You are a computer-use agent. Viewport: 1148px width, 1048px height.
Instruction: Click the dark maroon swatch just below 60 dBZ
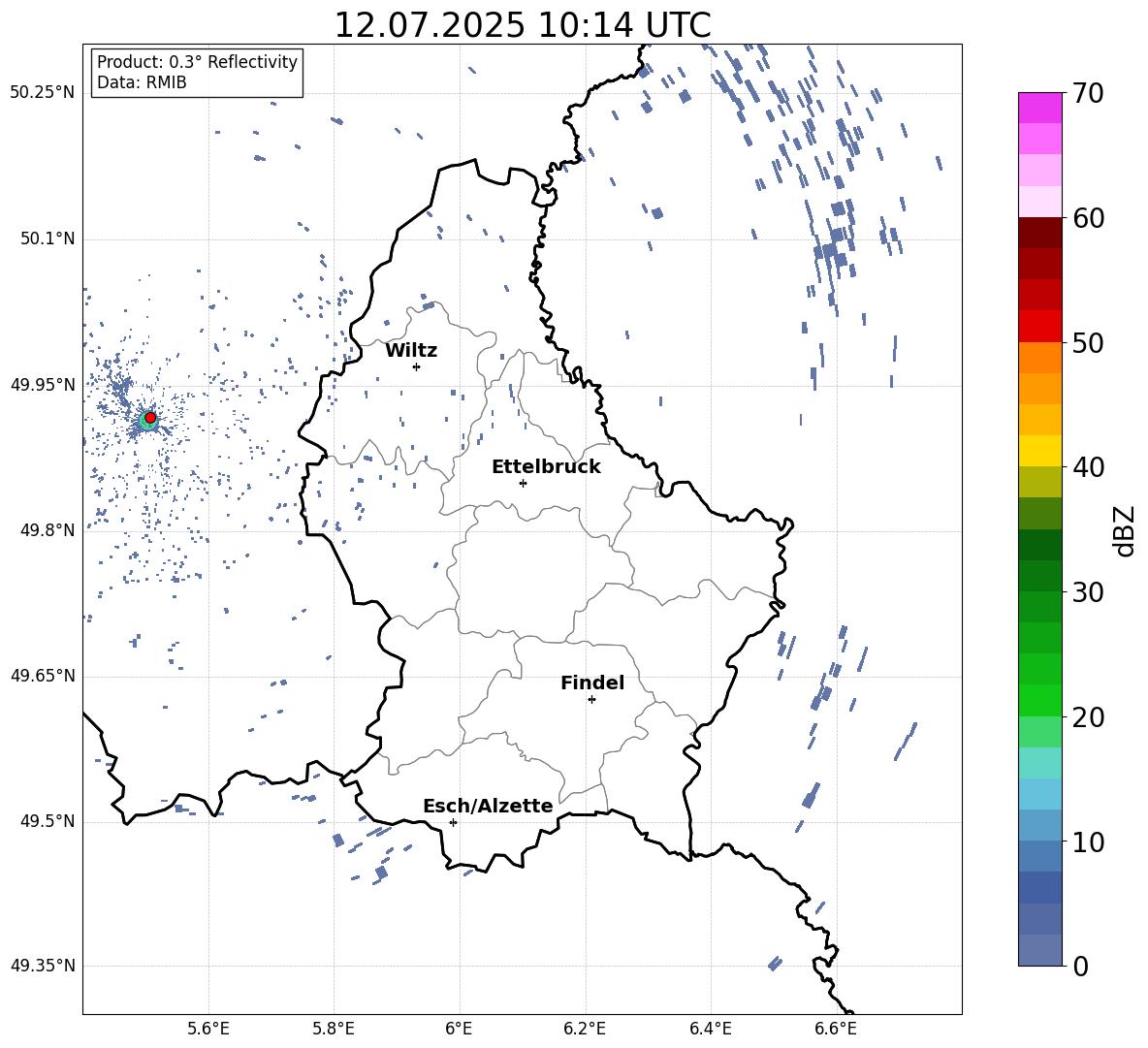pyautogui.click(x=1040, y=234)
